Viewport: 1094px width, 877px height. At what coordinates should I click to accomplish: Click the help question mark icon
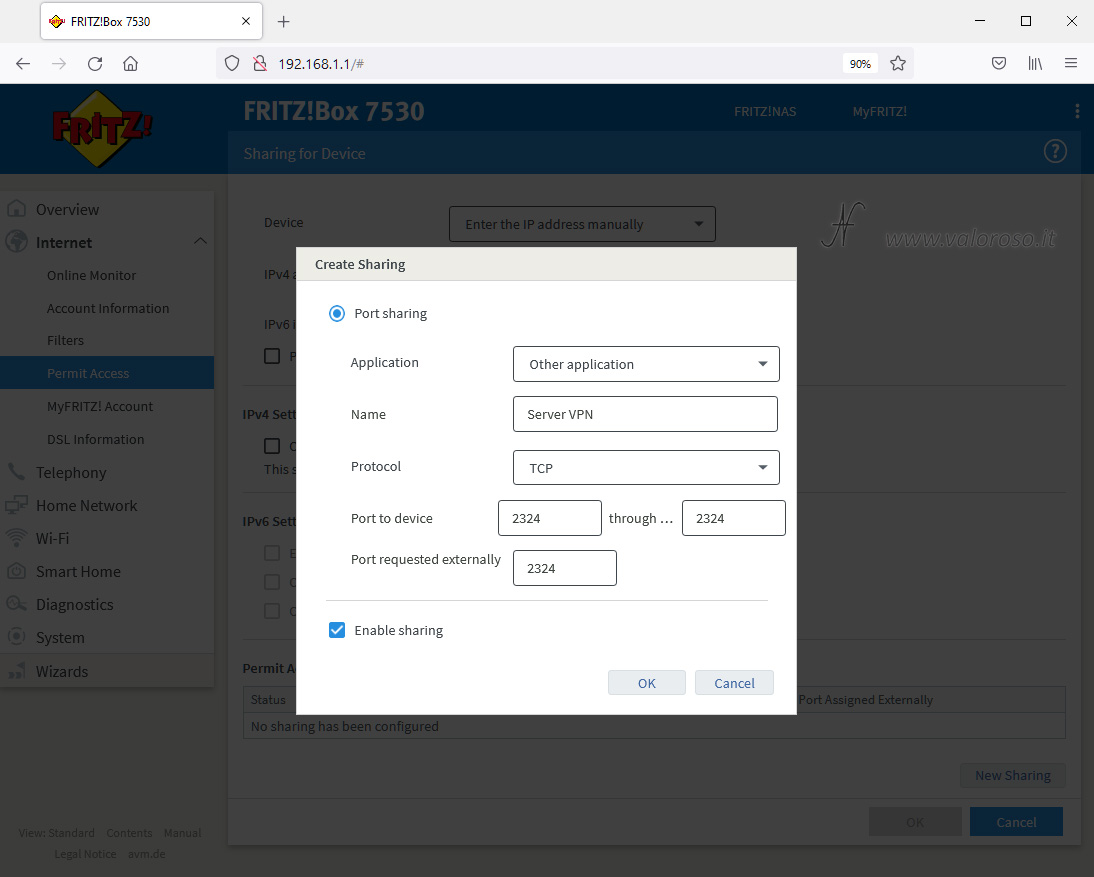click(1055, 151)
